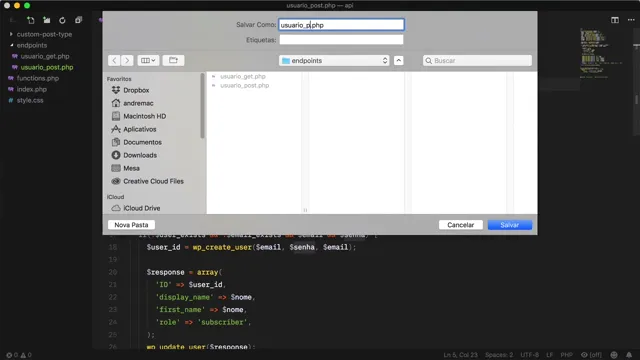Screen dimensions: 640x360
Task: Open usuario_get.php in the explorer tree
Action: 45,56
